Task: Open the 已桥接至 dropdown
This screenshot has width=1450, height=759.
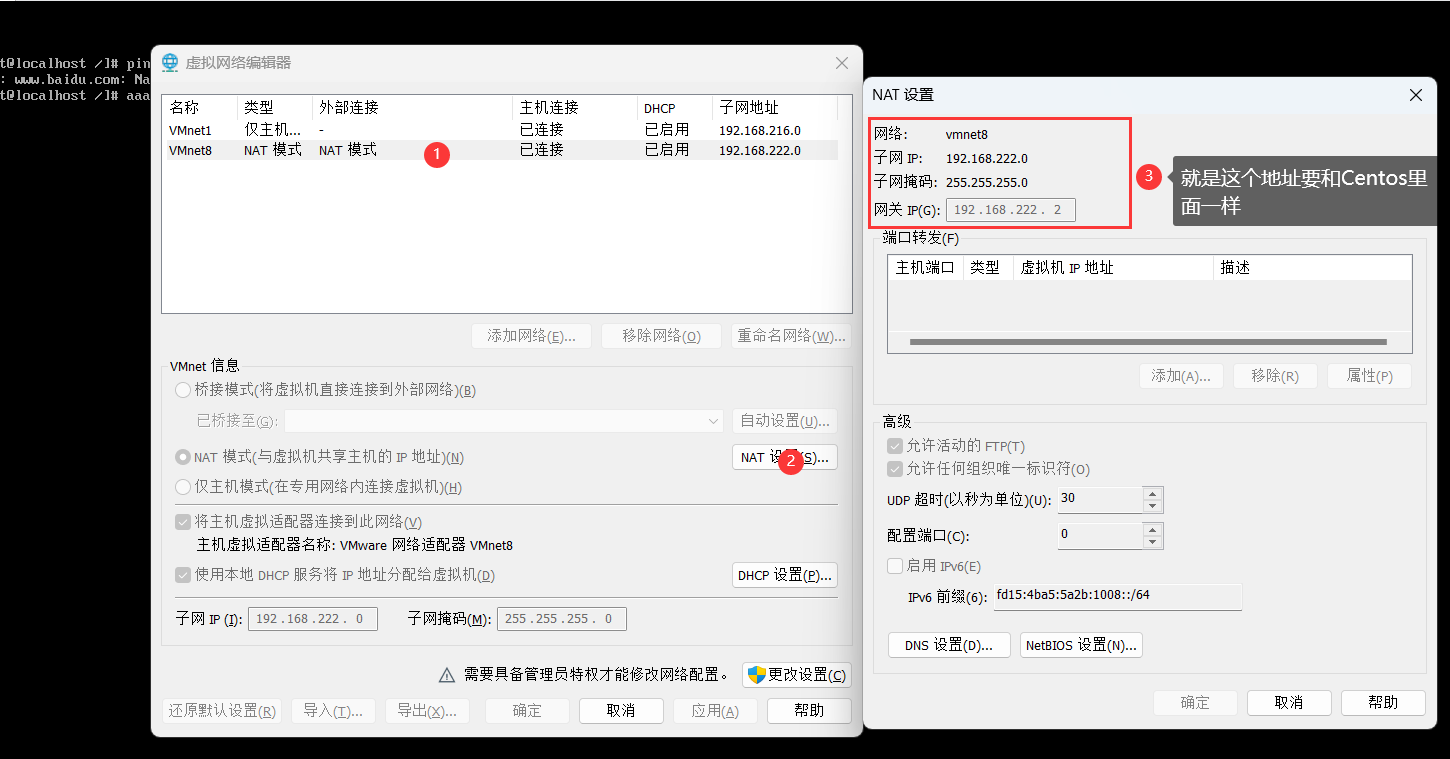Action: pyautogui.click(x=504, y=421)
